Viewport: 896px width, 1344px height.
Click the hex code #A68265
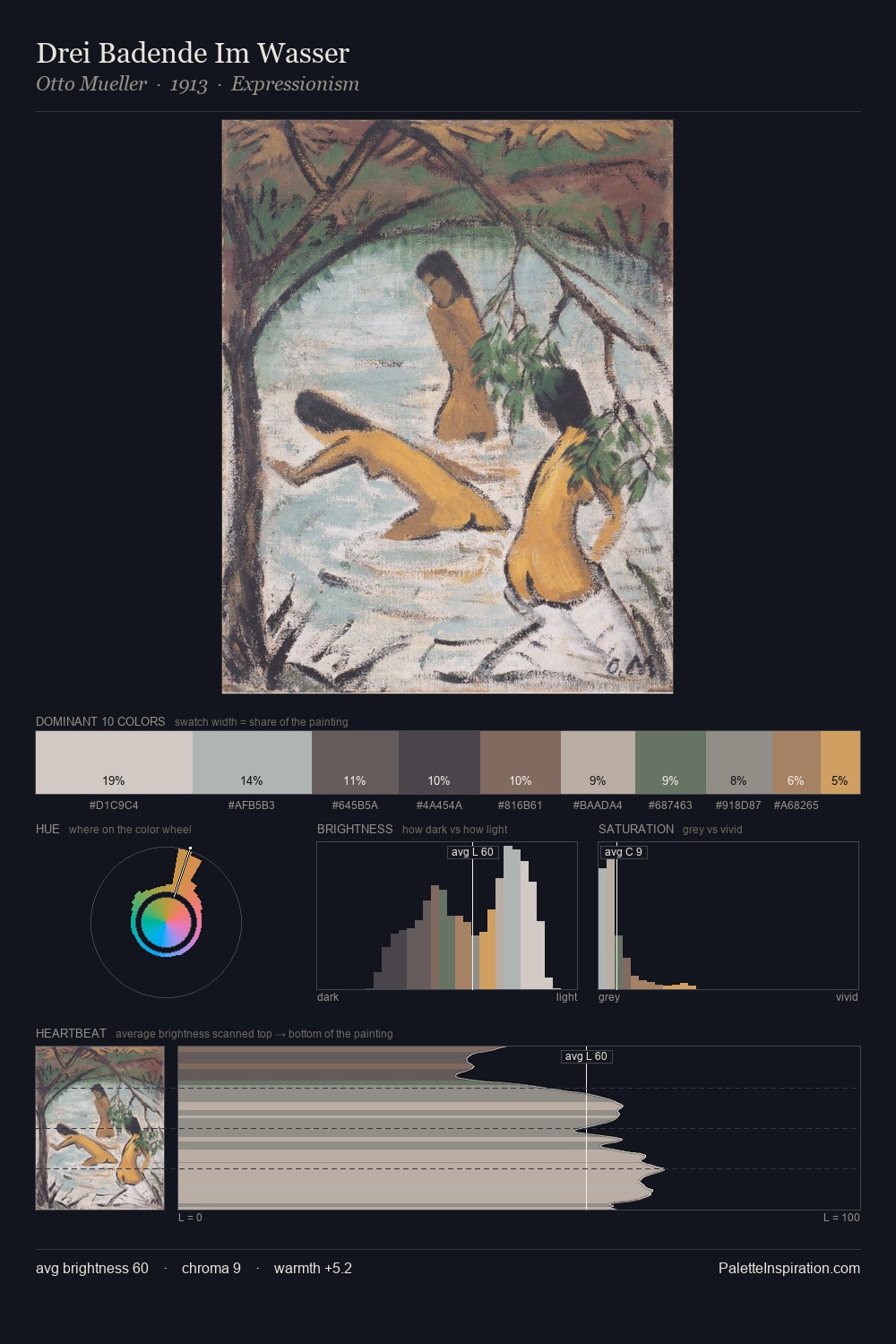pyautogui.click(x=796, y=806)
